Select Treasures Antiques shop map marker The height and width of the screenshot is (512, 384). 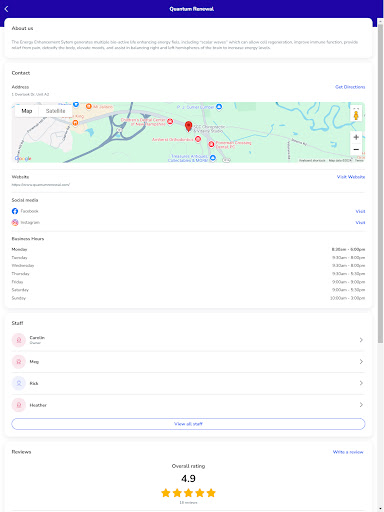213,158
